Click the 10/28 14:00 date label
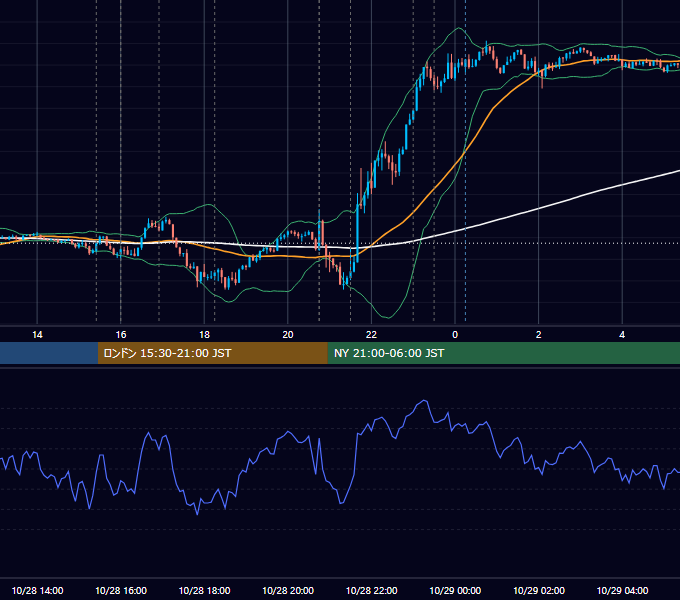 37,590
